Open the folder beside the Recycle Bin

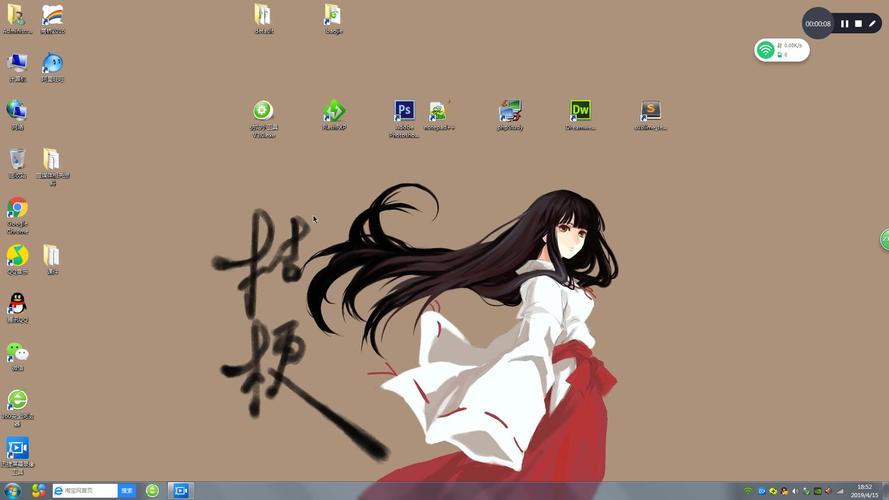pos(53,167)
